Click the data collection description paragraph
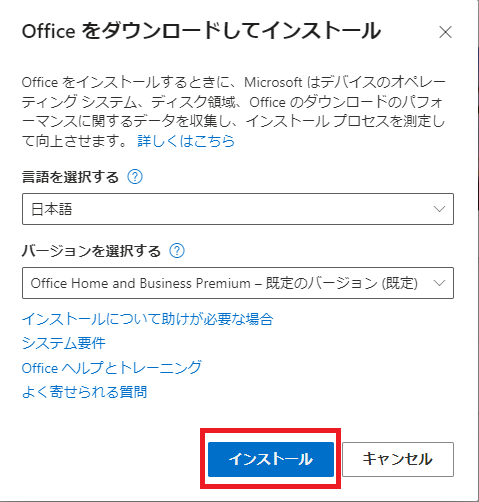The width and height of the screenshot is (479, 502). click(233, 111)
